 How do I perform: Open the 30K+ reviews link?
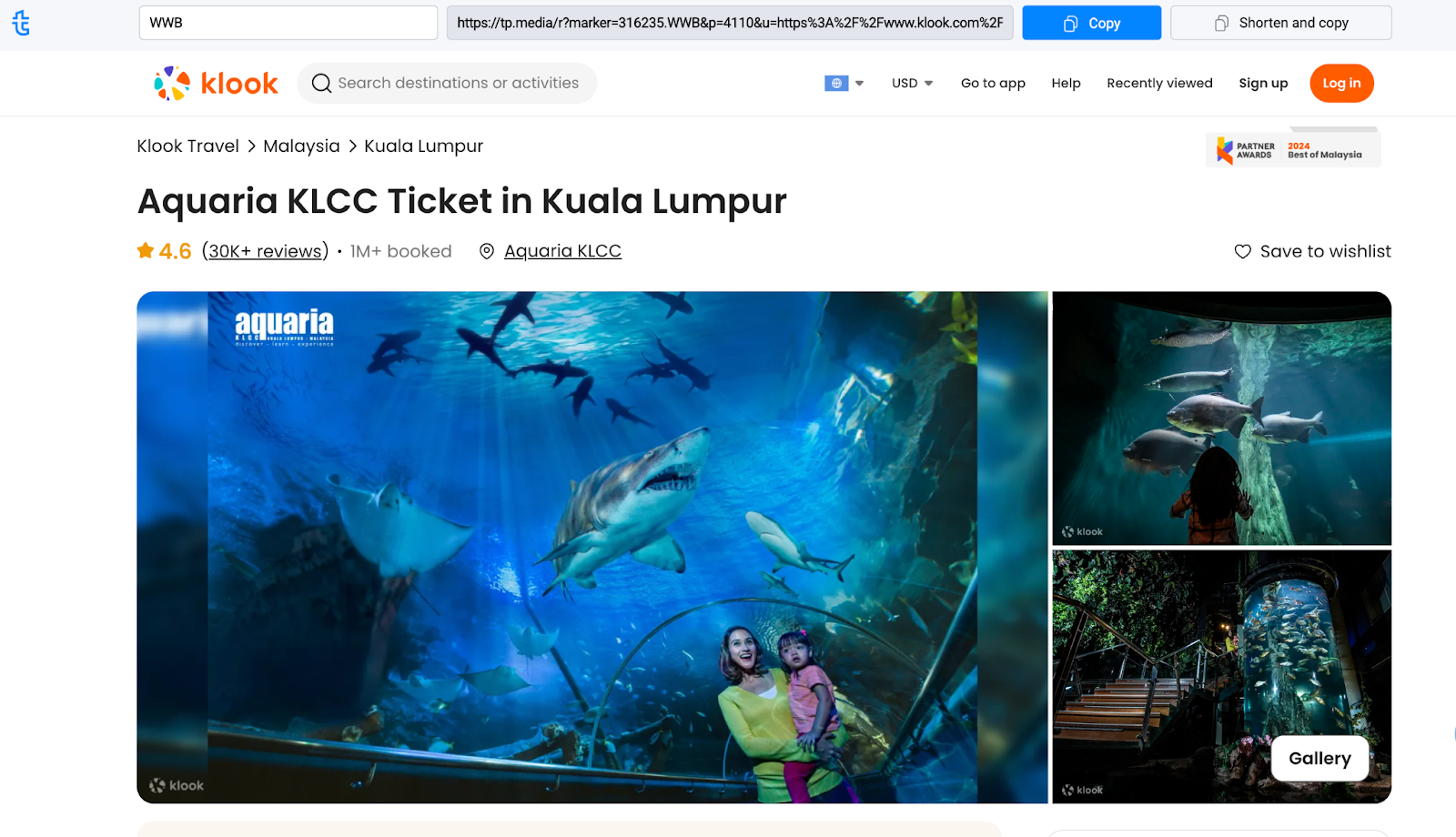[x=265, y=252]
